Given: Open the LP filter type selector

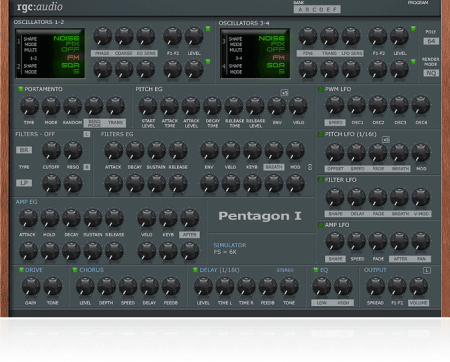Looking at the screenshot, I should (24, 183).
